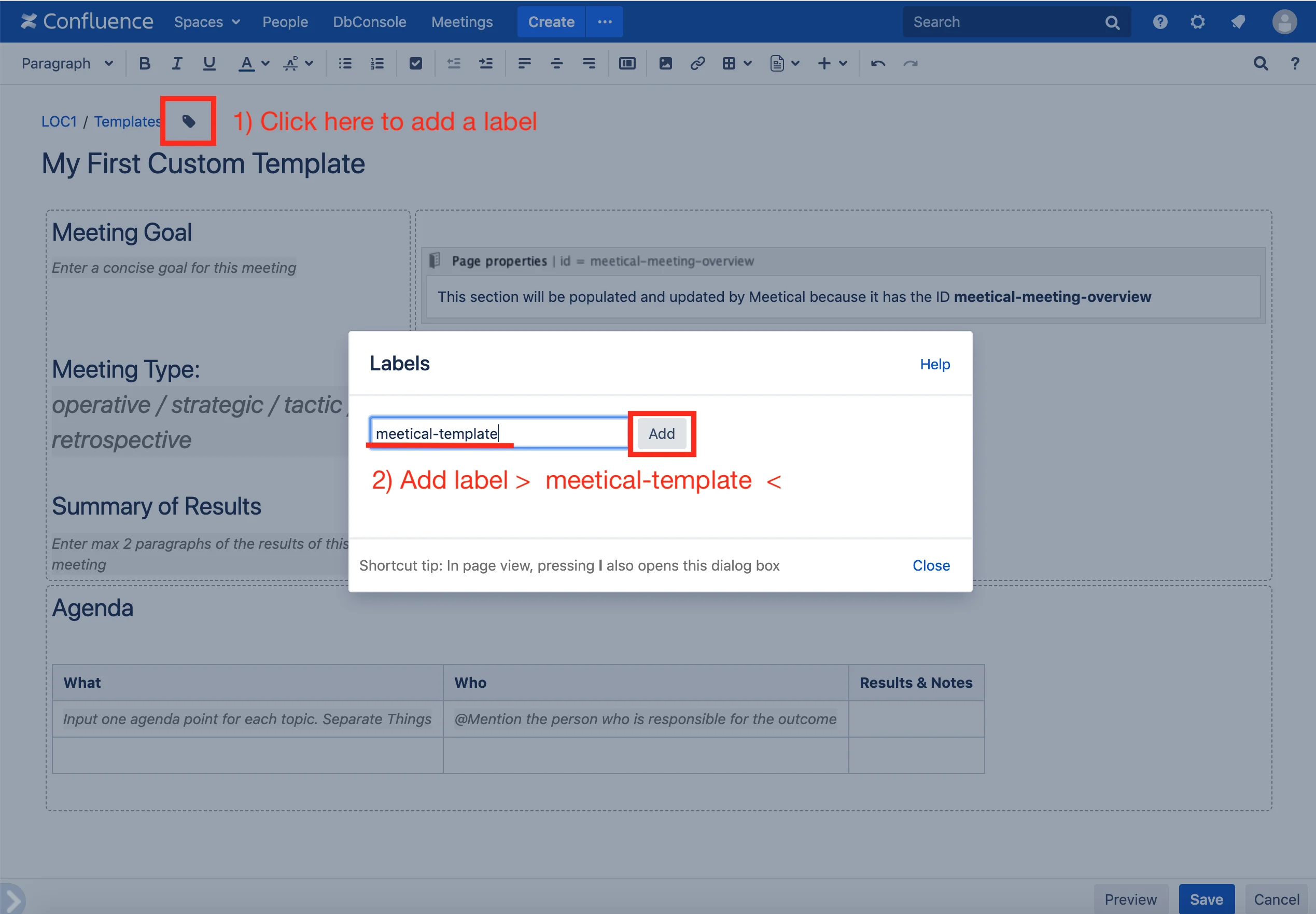Click the Confluence logo
The width and height of the screenshot is (1316, 914).
click(87, 22)
